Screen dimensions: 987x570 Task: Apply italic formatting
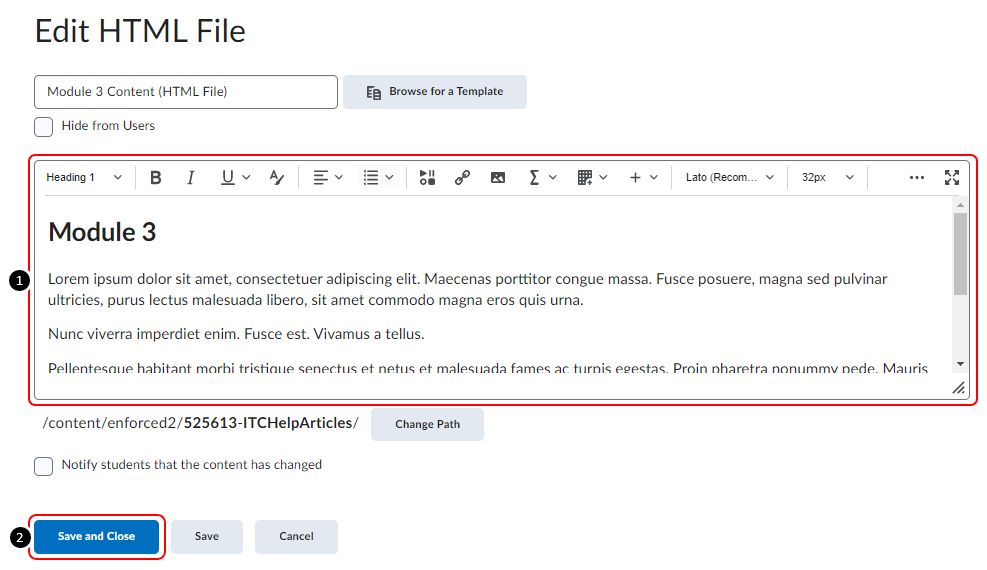[x=190, y=177]
